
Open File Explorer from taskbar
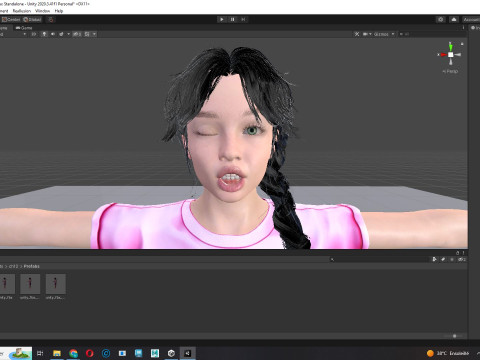tap(57, 353)
